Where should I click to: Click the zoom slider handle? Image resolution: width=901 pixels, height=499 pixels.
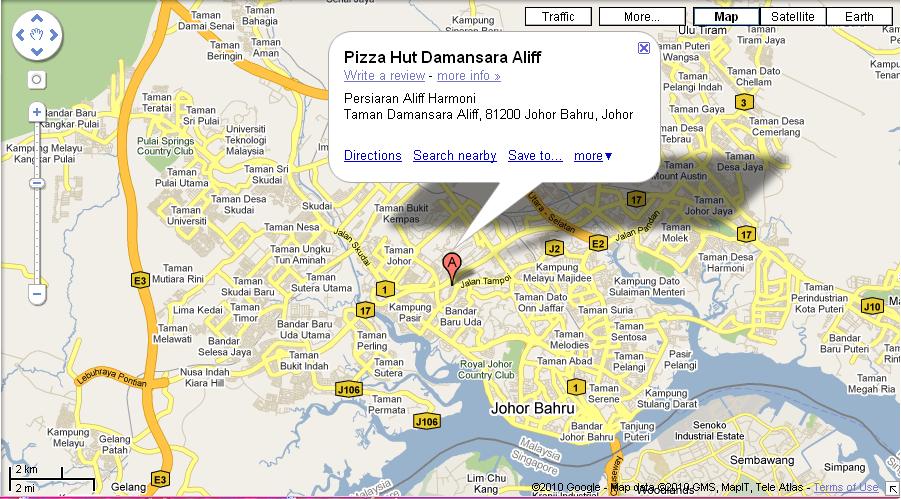tap(37, 183)
